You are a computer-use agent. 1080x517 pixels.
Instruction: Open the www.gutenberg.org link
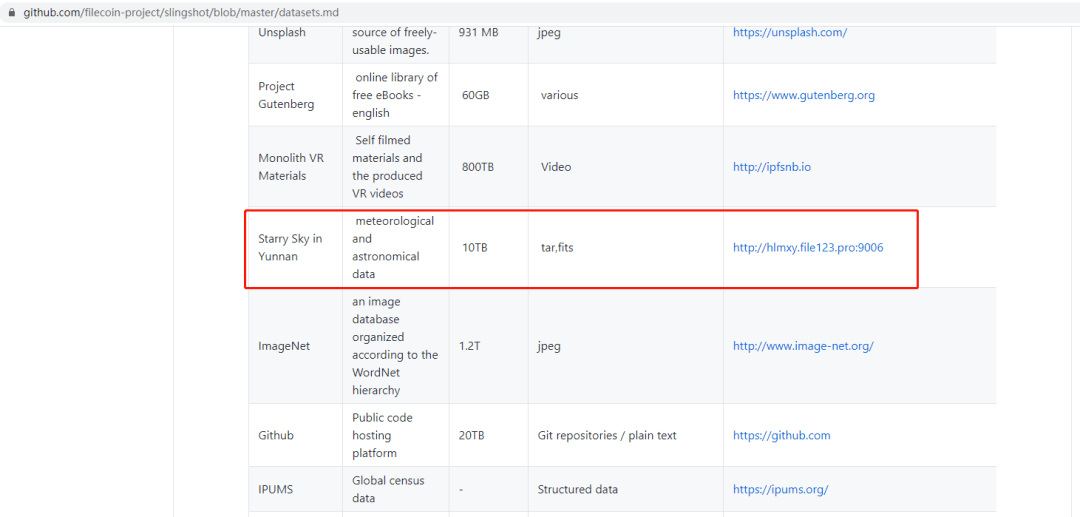pos(804,95)
